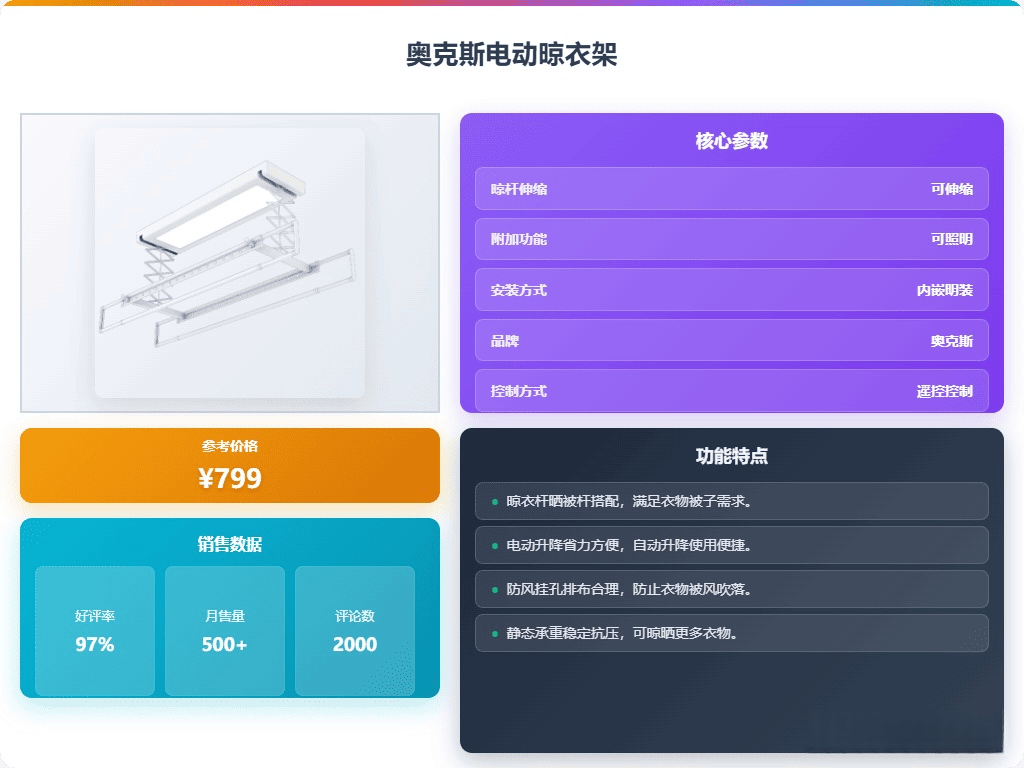Select the 防风挂孔排布合理 feature item
This screenshot has height=768, width=1024.
[x=731, y=589]
